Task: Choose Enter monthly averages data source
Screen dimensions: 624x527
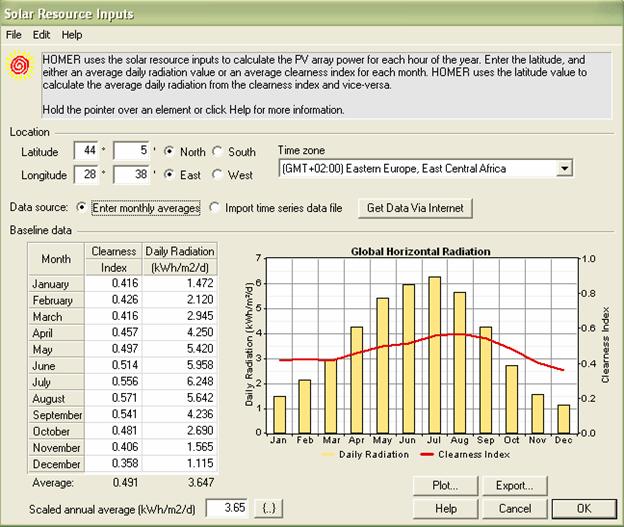Action: click(82, 208)
